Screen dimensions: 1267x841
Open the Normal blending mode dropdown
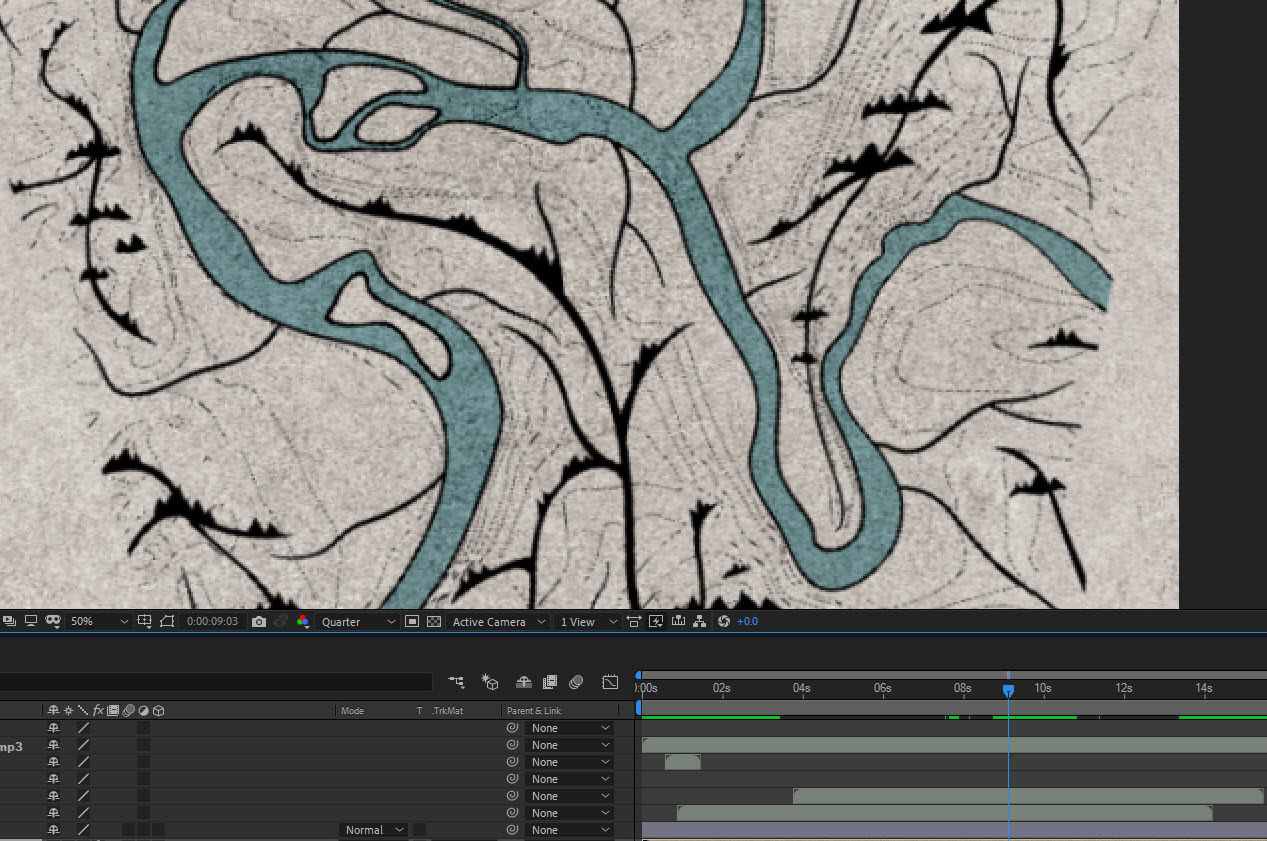click(x=374, y=830)
